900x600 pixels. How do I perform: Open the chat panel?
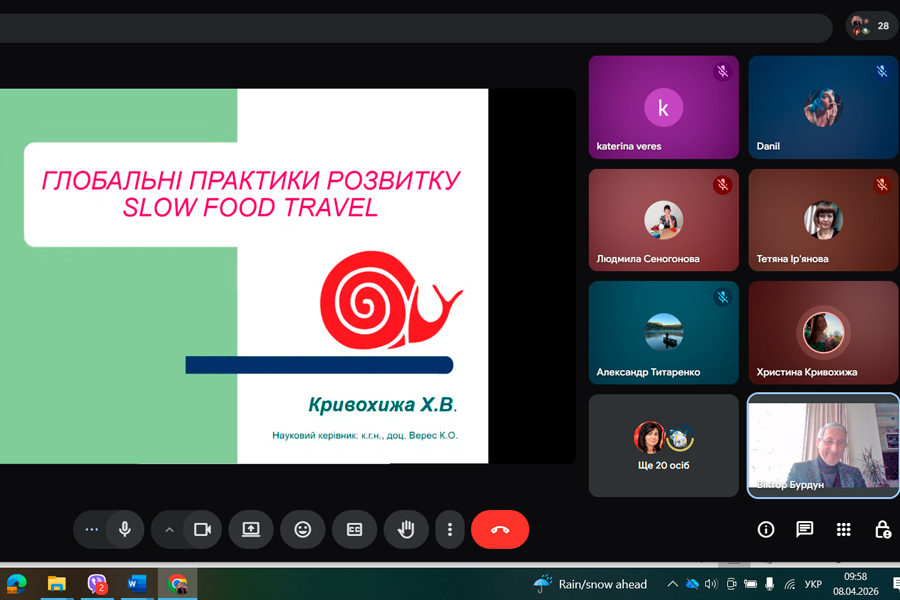pos(805,529)
